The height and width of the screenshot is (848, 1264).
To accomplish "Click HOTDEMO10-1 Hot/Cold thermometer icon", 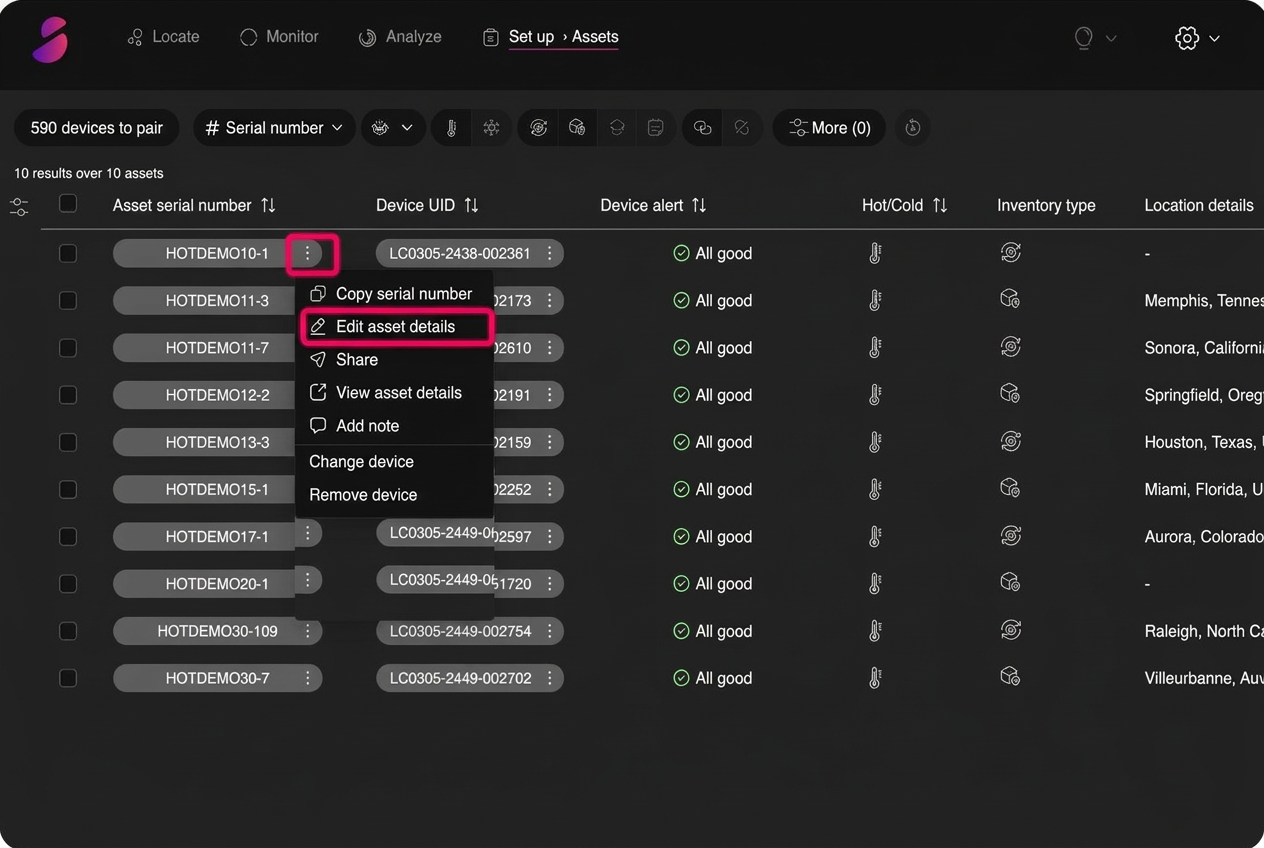I will [x=875, y=253].
